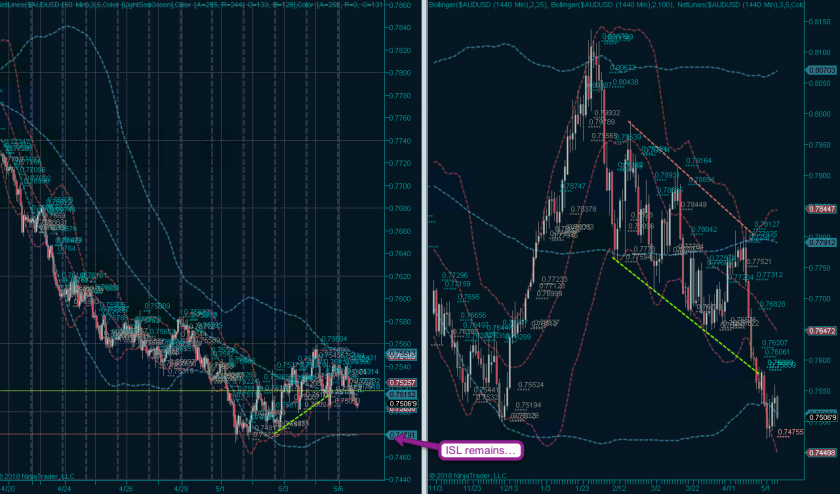Select the blue 0.75152 price marker
The width and height of the screenshot is (840, 494).
coord(402,394)
